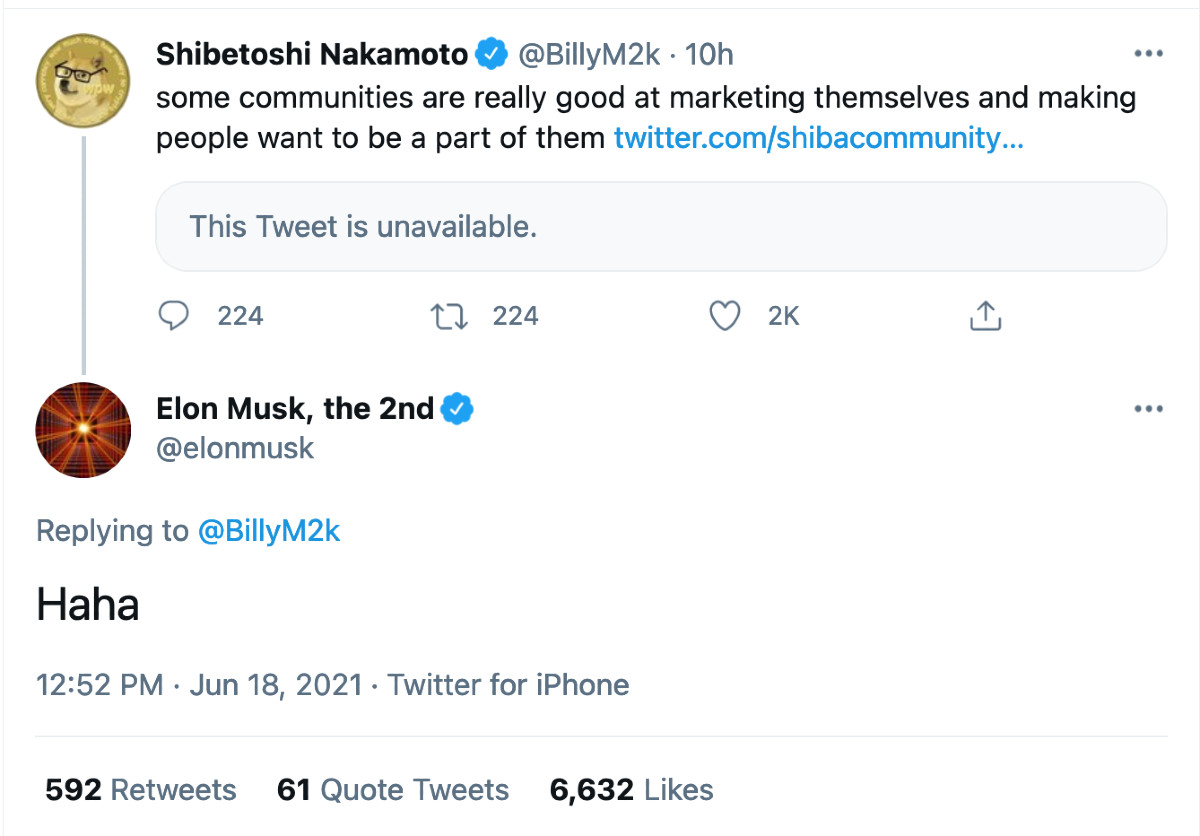Screen dimensions: 1200x836
Task: Like the Shibetoshi Nakamoto tweet
Action: coord(724,316)
